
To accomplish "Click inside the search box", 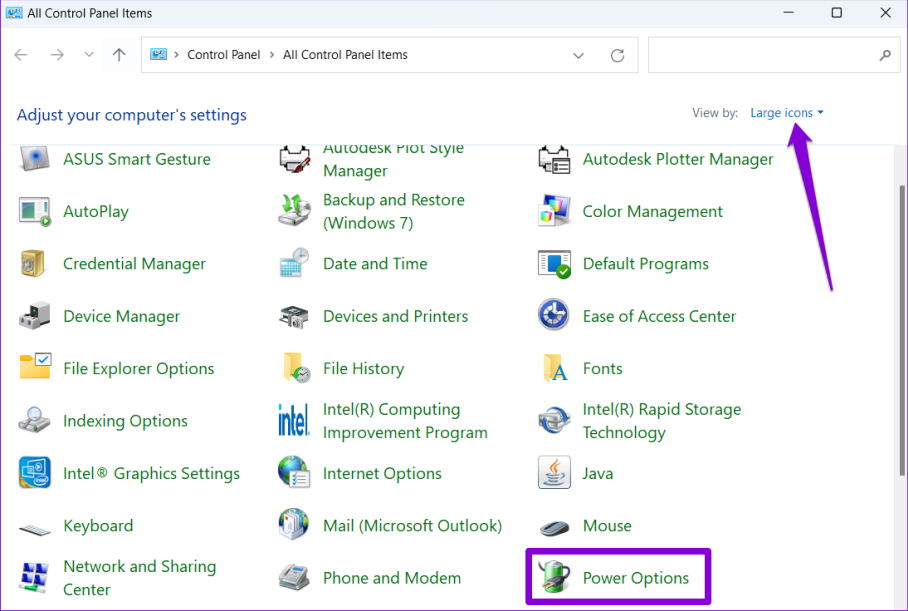I will [770, 55].
